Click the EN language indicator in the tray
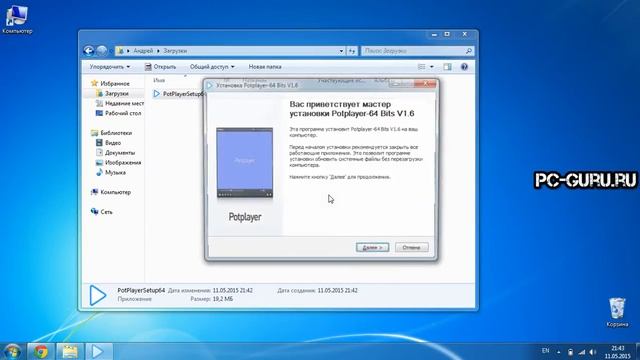Screen dimensions: 640x360 pos(545,351)
